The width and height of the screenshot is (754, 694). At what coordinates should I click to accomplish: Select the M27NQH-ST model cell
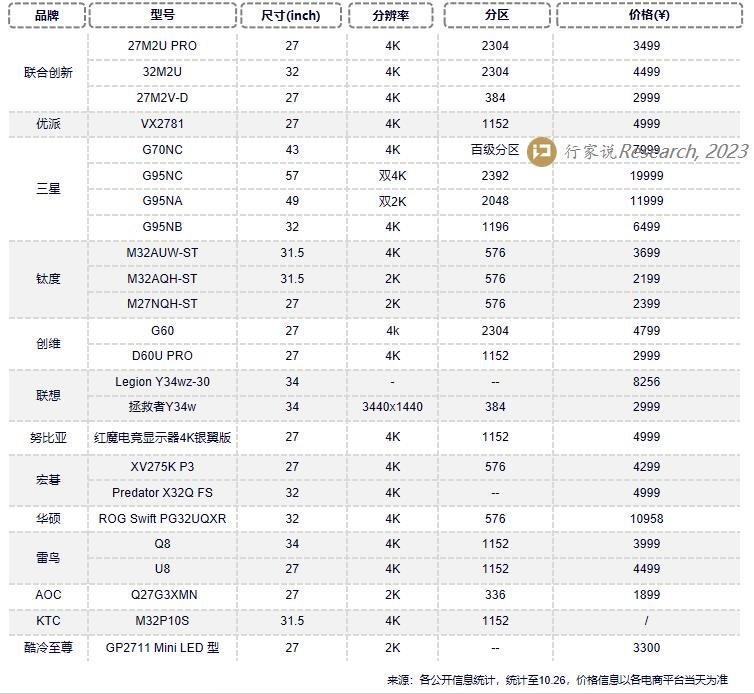163,304
